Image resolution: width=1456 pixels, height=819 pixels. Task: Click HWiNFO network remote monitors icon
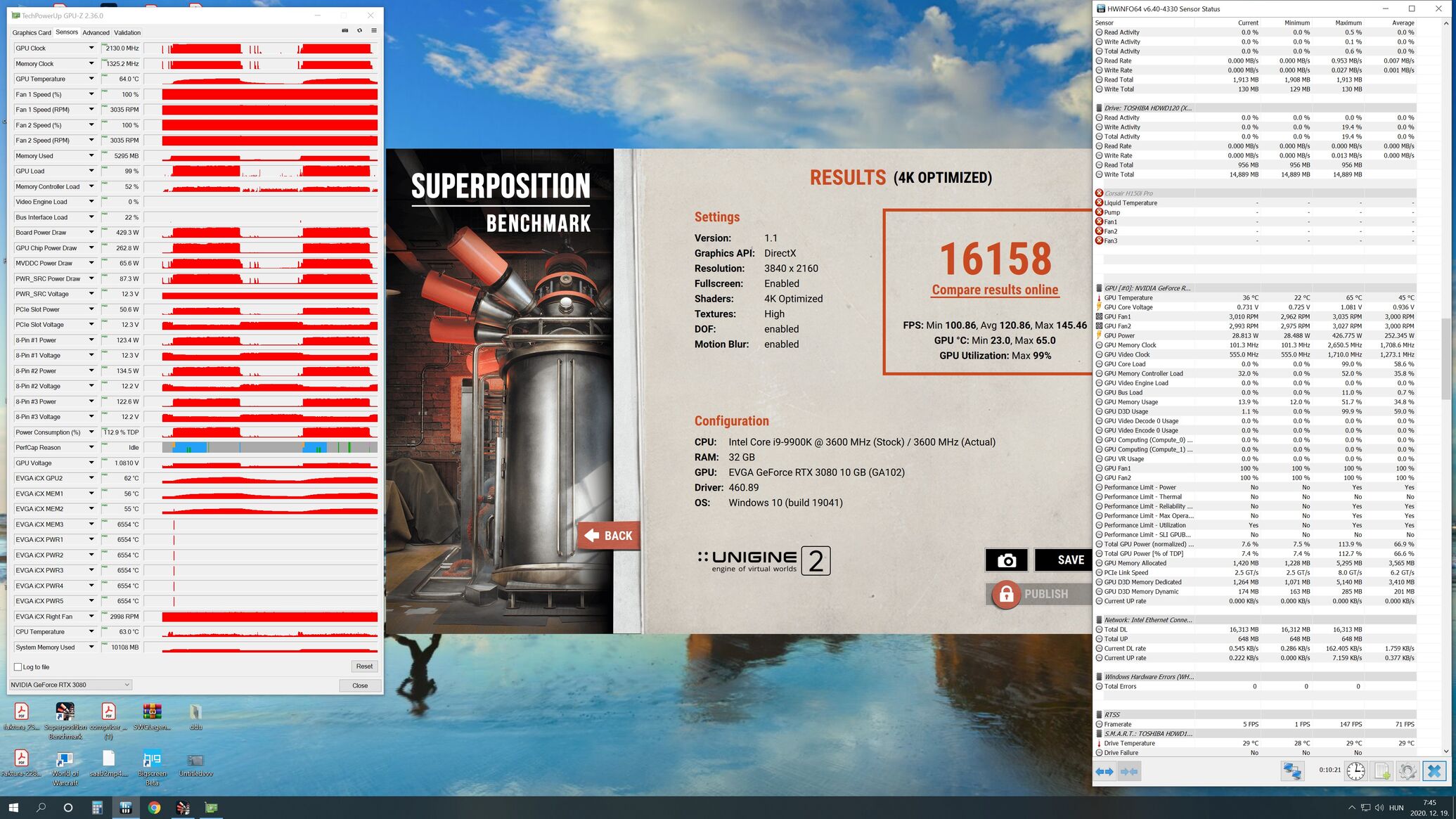point(1292,770)
